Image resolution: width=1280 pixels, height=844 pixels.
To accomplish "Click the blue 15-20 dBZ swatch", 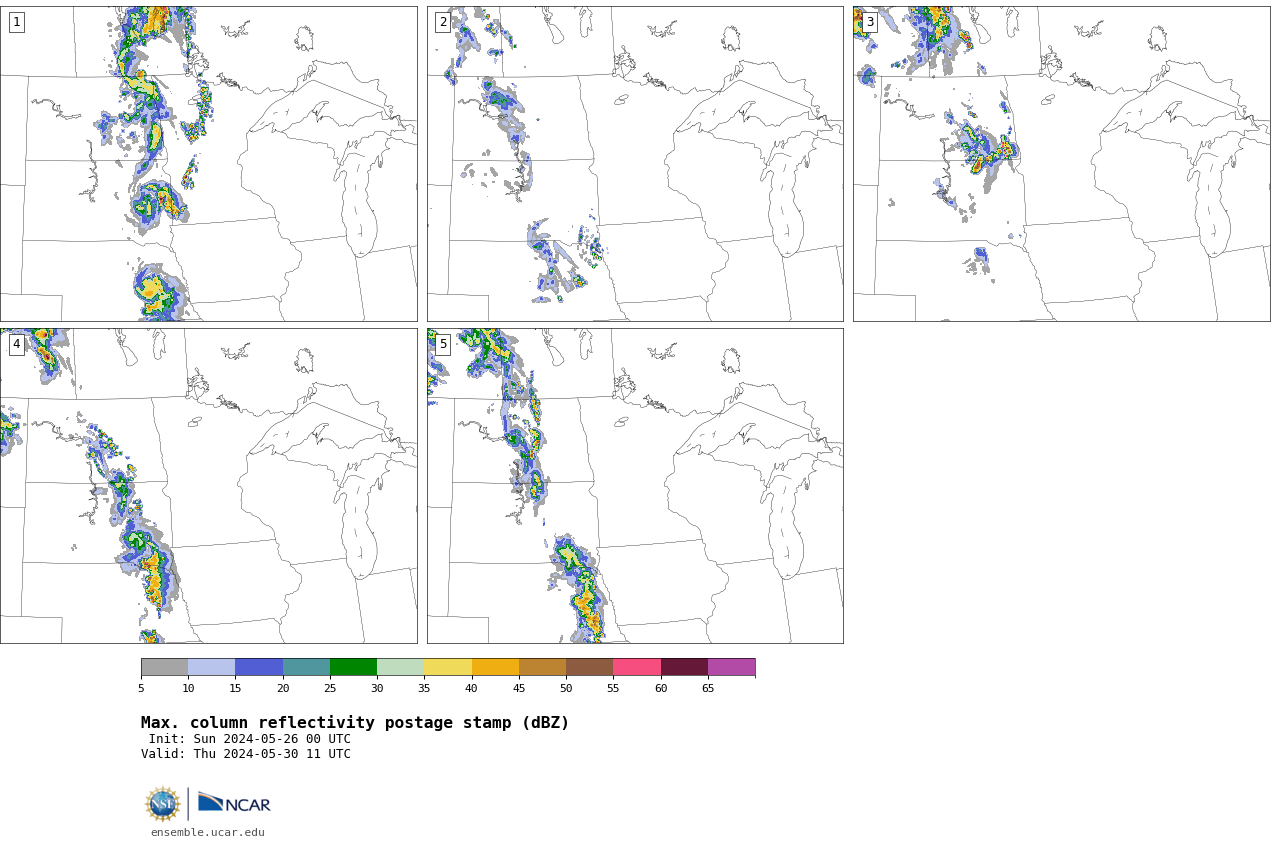I will pos(259,667).
